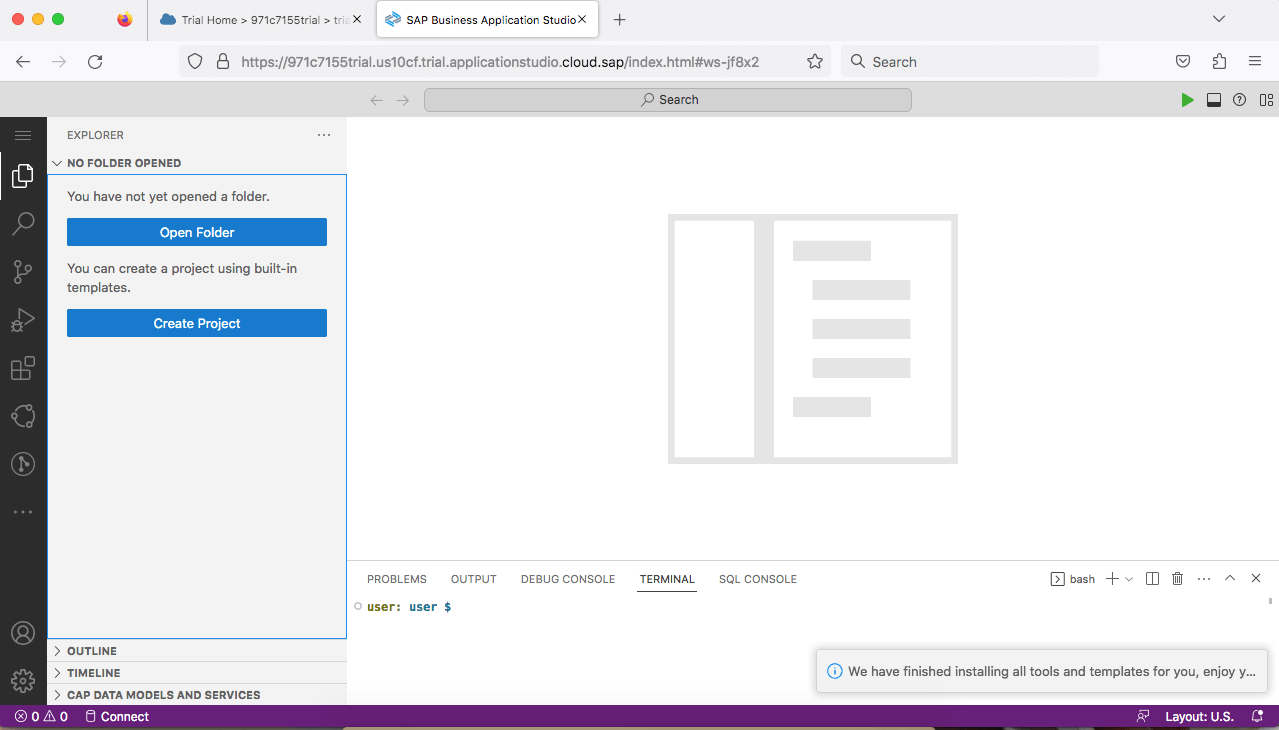Image resolution: width=1279 pixels, height=730 pixels.
Task: Open a new browser tab
Action: (x=620, y=20)
